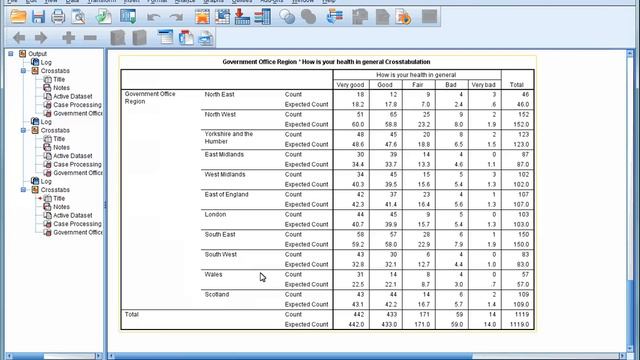This screenshot has width=640, height=360.
Task: Collapse the second Crosstabs node in outline
Action: [x=24, y=130]
